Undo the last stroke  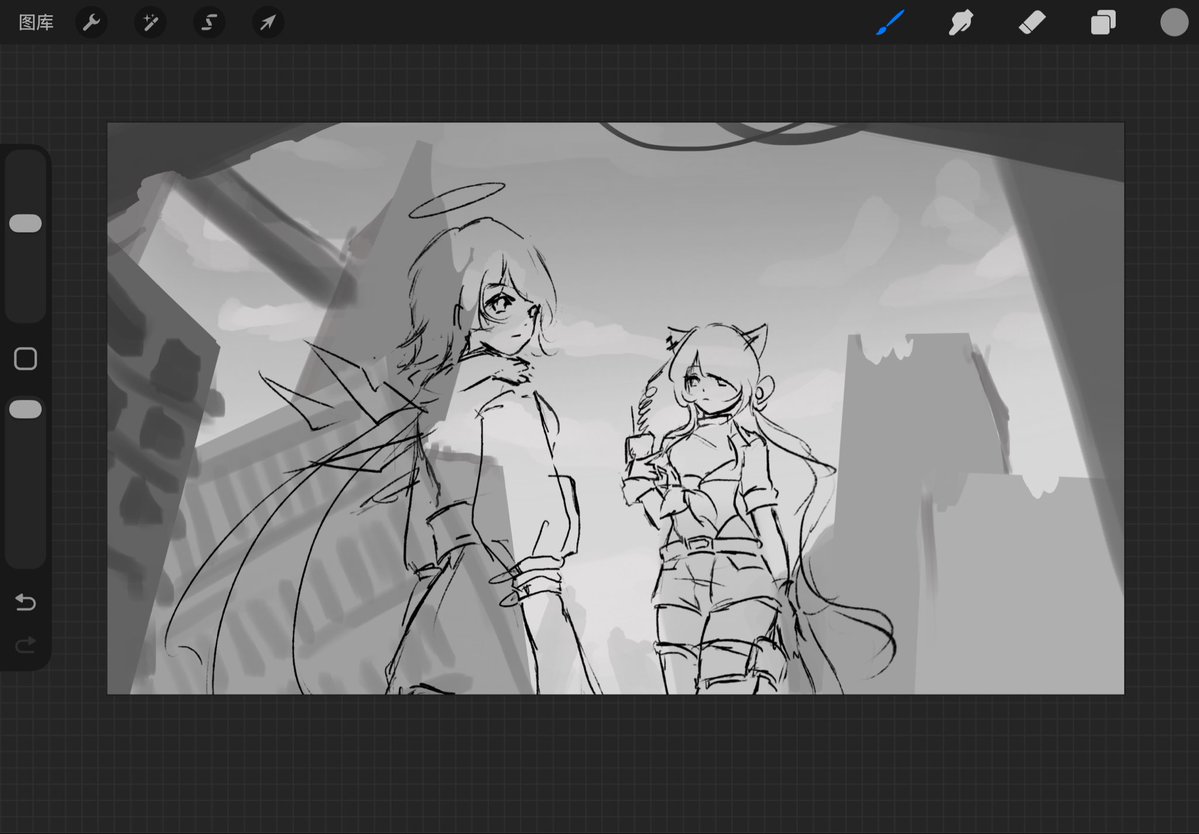(25, 602)
